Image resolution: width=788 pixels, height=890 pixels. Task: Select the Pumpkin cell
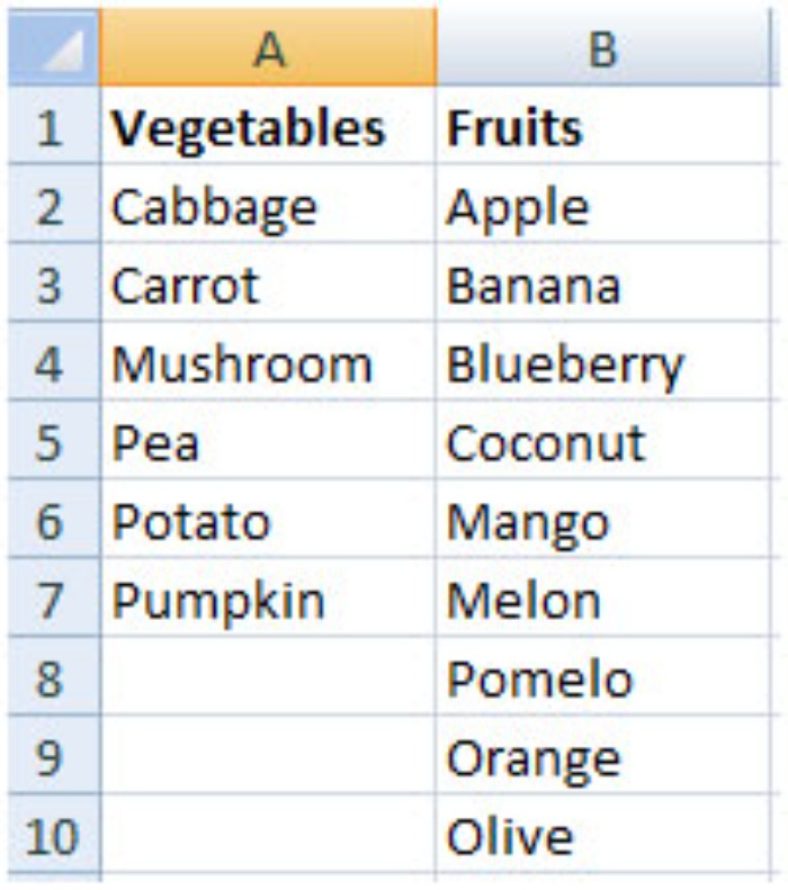point(268,598)
